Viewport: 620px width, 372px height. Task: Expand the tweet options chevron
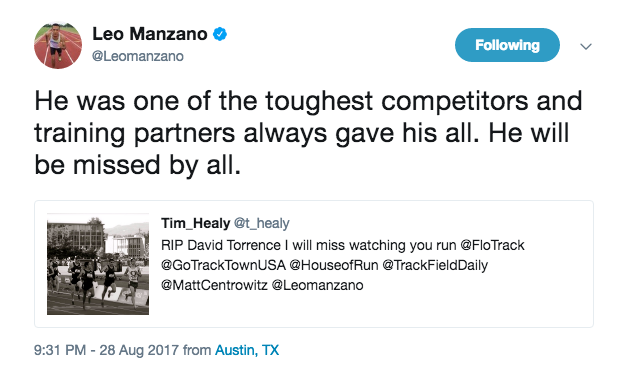click(586, 46)
